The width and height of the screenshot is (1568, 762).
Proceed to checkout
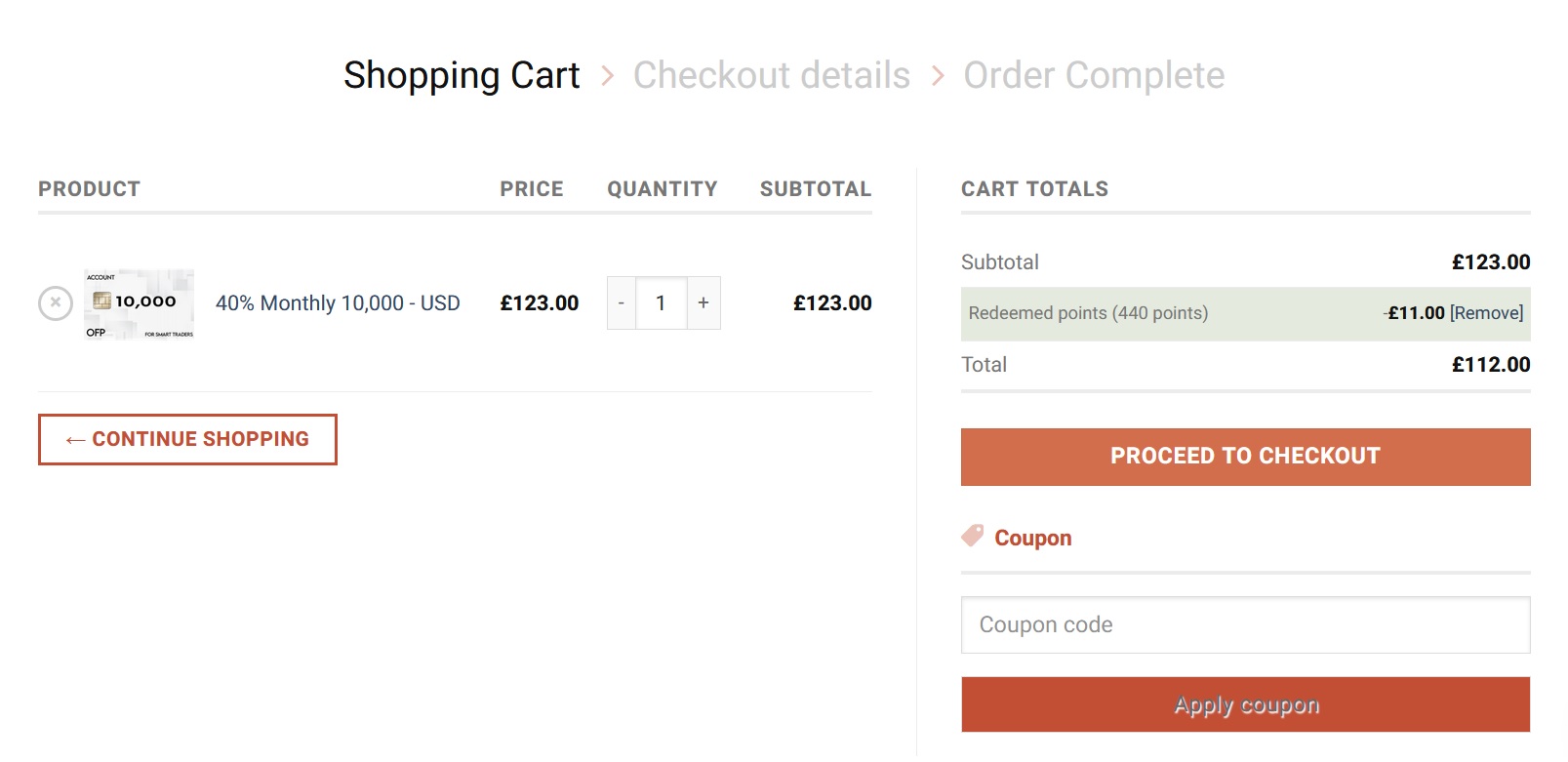[x=1245, y=457]
